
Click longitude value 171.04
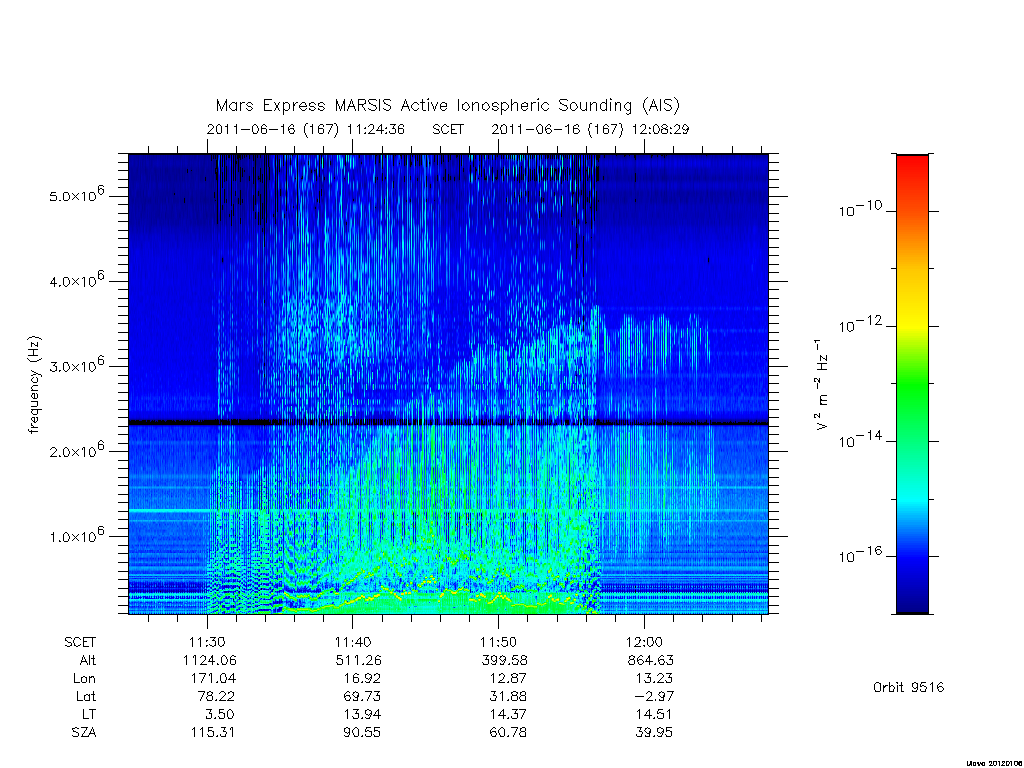[x=214, y=679]
